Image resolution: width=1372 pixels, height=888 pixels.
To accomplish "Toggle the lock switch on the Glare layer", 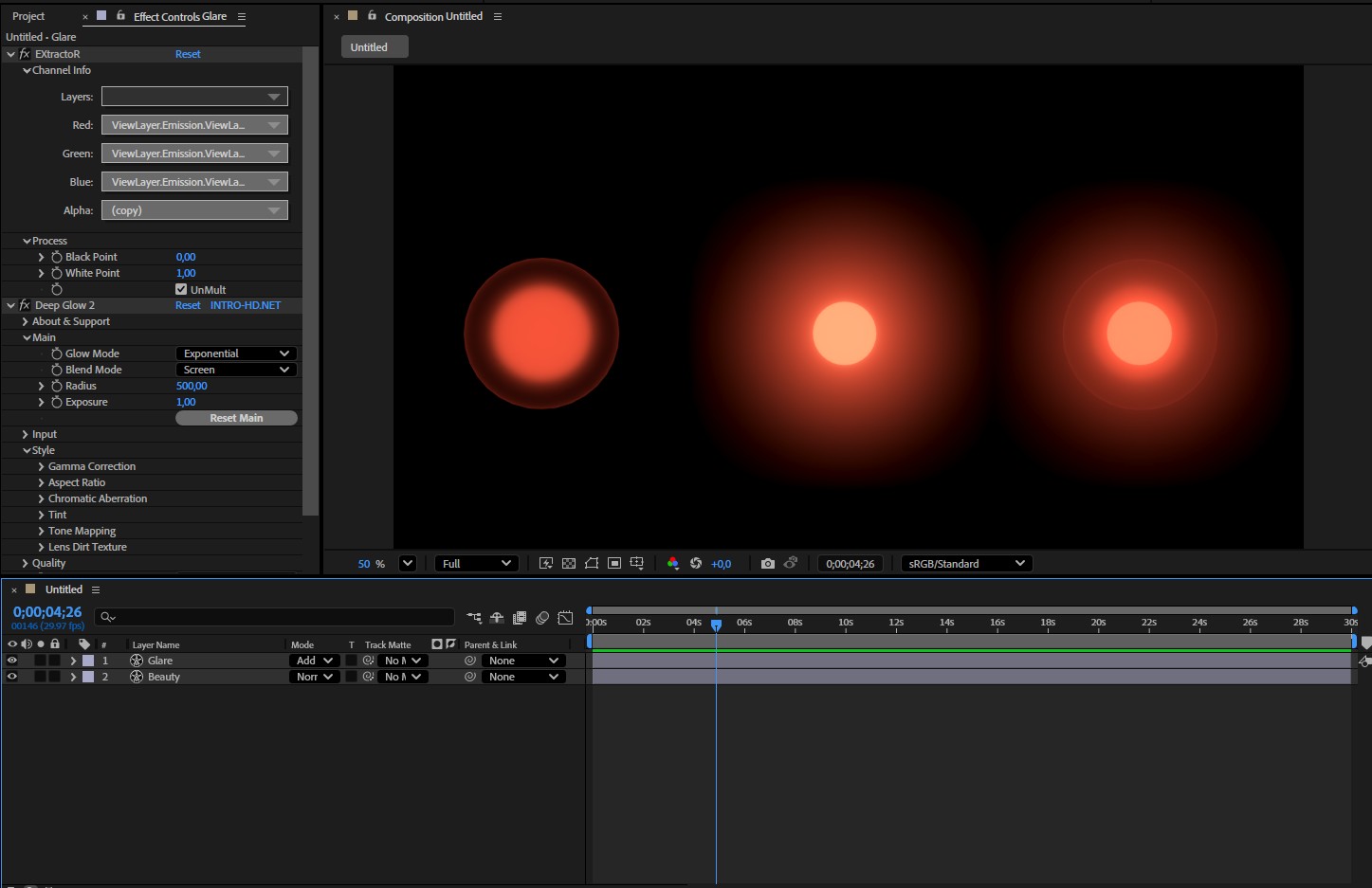I will [55, 661].
